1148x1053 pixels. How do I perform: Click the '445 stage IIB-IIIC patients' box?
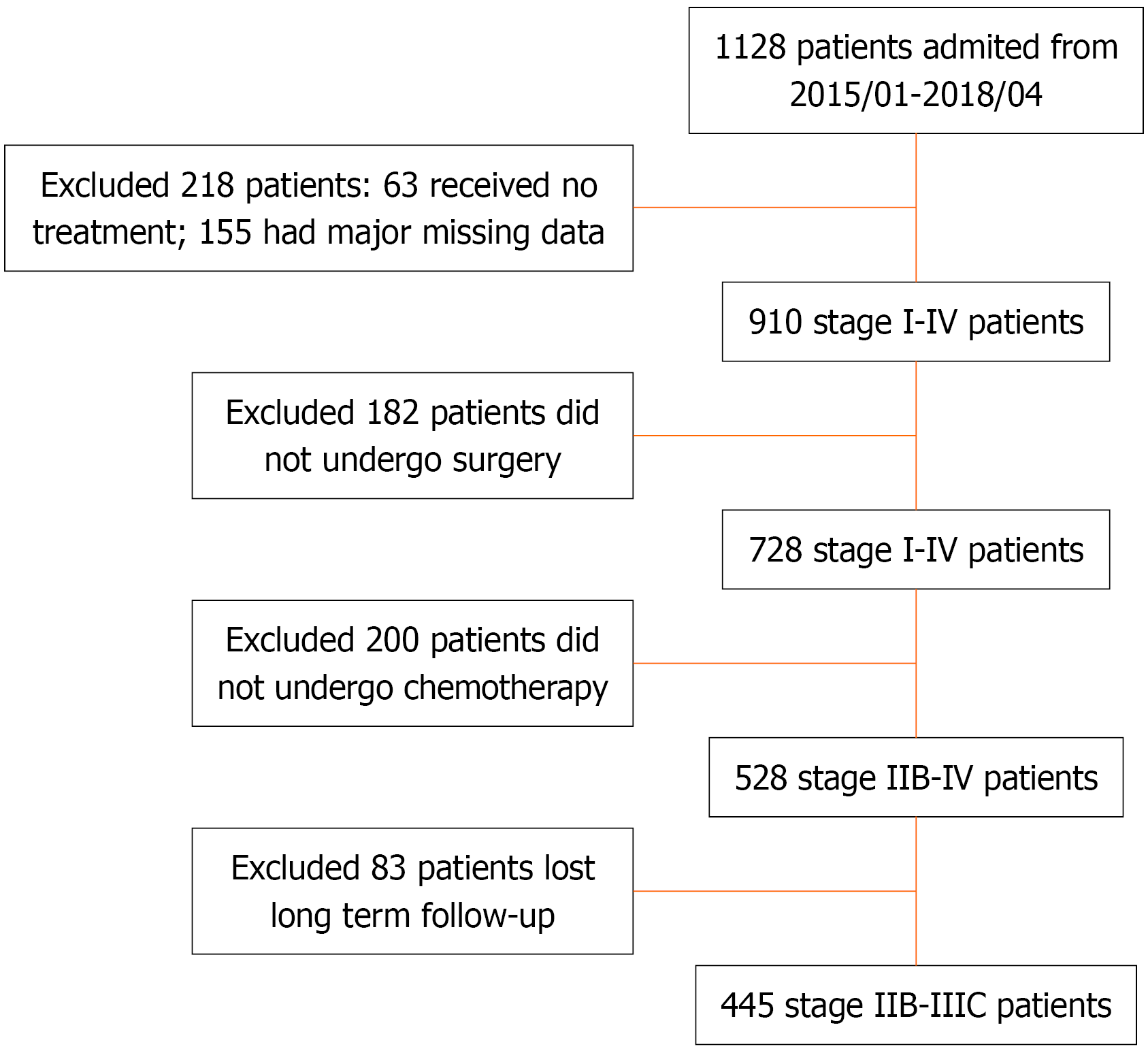(915, 1005)
